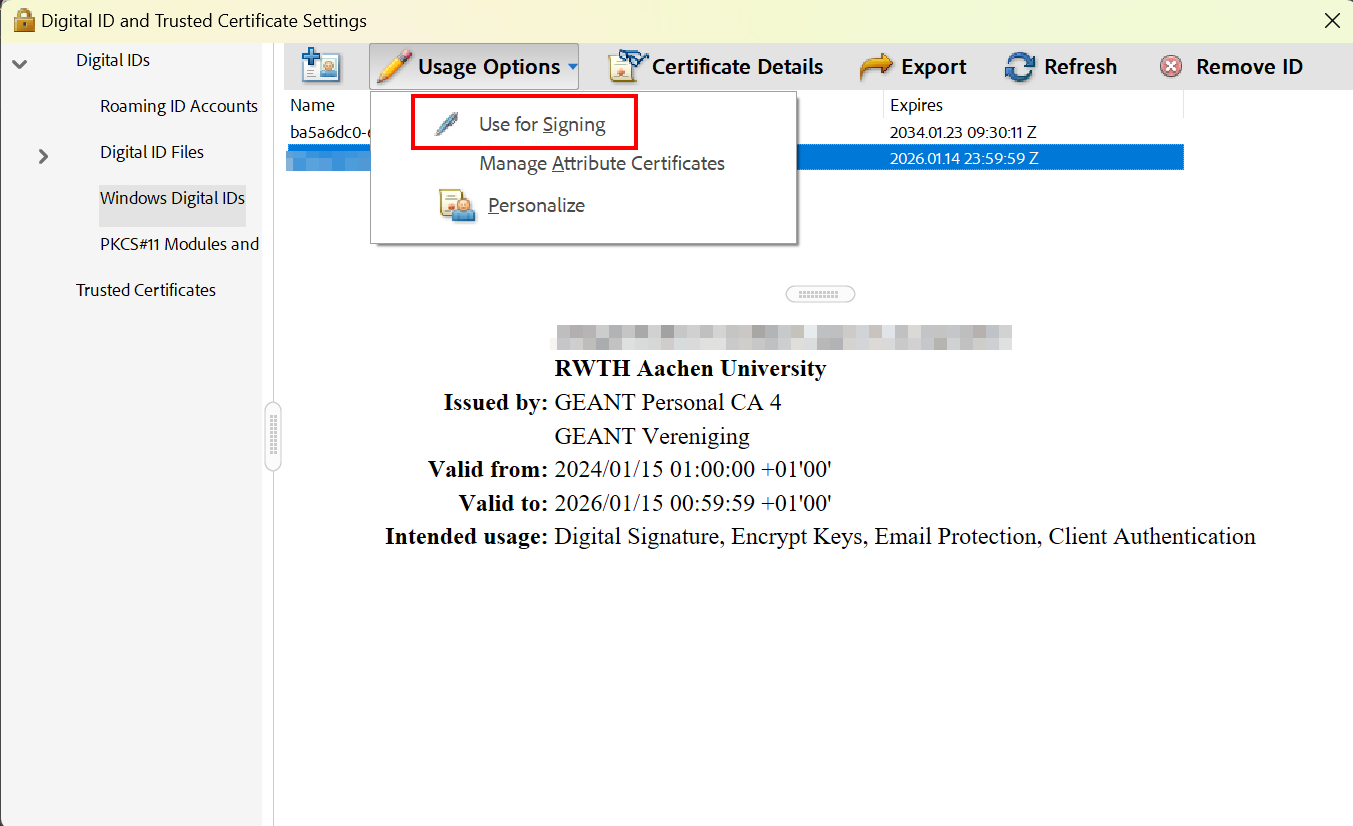Select PKCS#11 Modules and Tokens

pyautogui.click(x=179, y=243)
